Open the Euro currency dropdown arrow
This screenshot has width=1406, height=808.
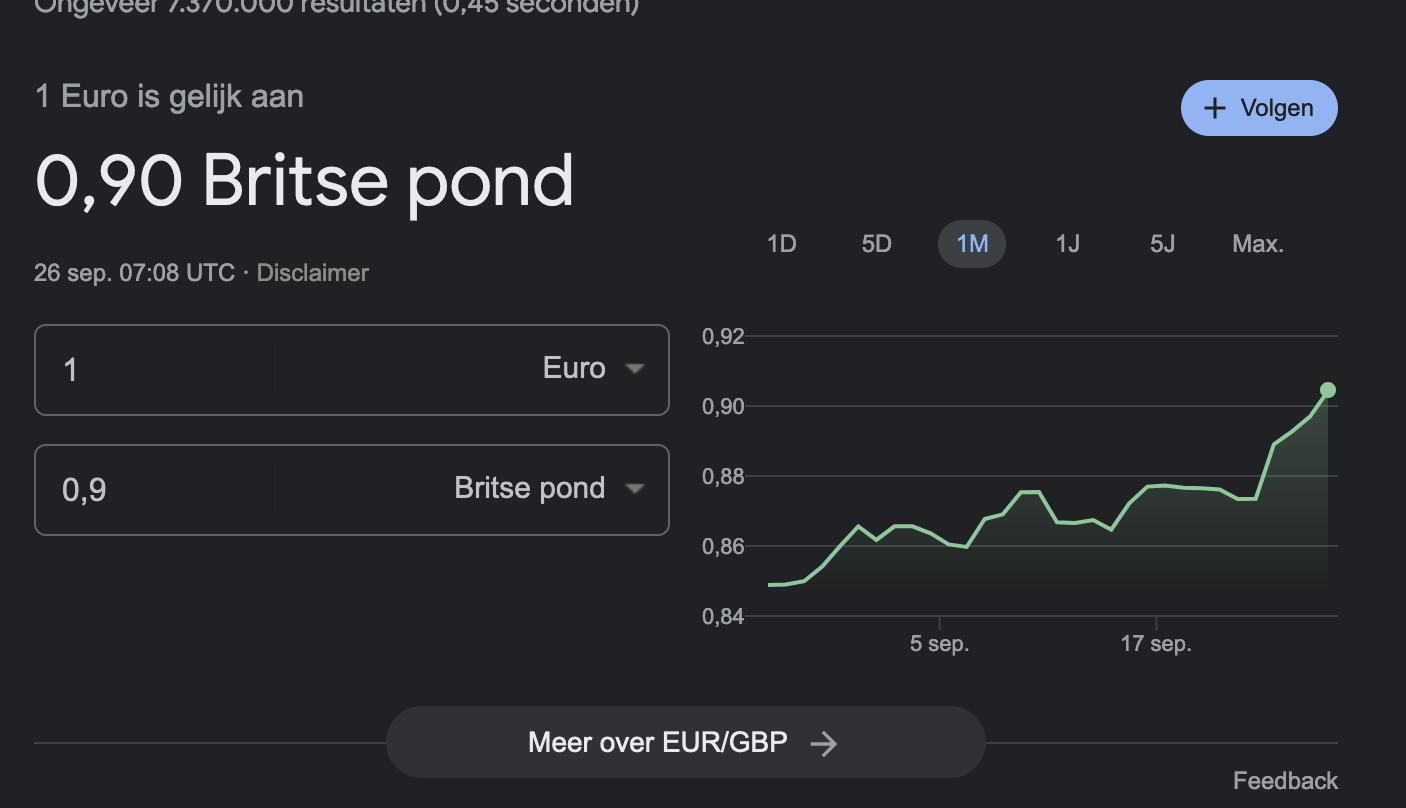634,369
